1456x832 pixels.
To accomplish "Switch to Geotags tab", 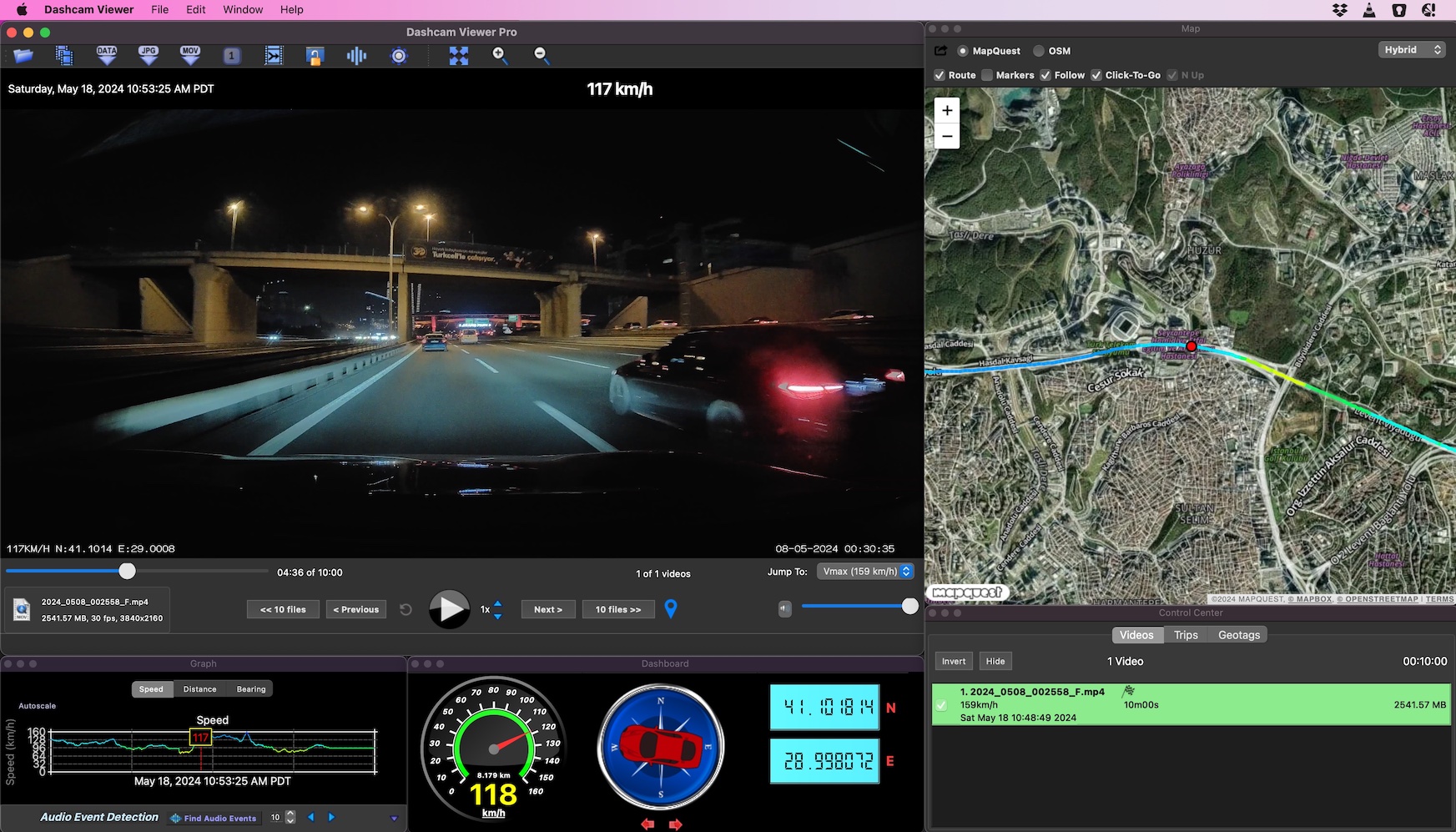I will point(1239,635).
